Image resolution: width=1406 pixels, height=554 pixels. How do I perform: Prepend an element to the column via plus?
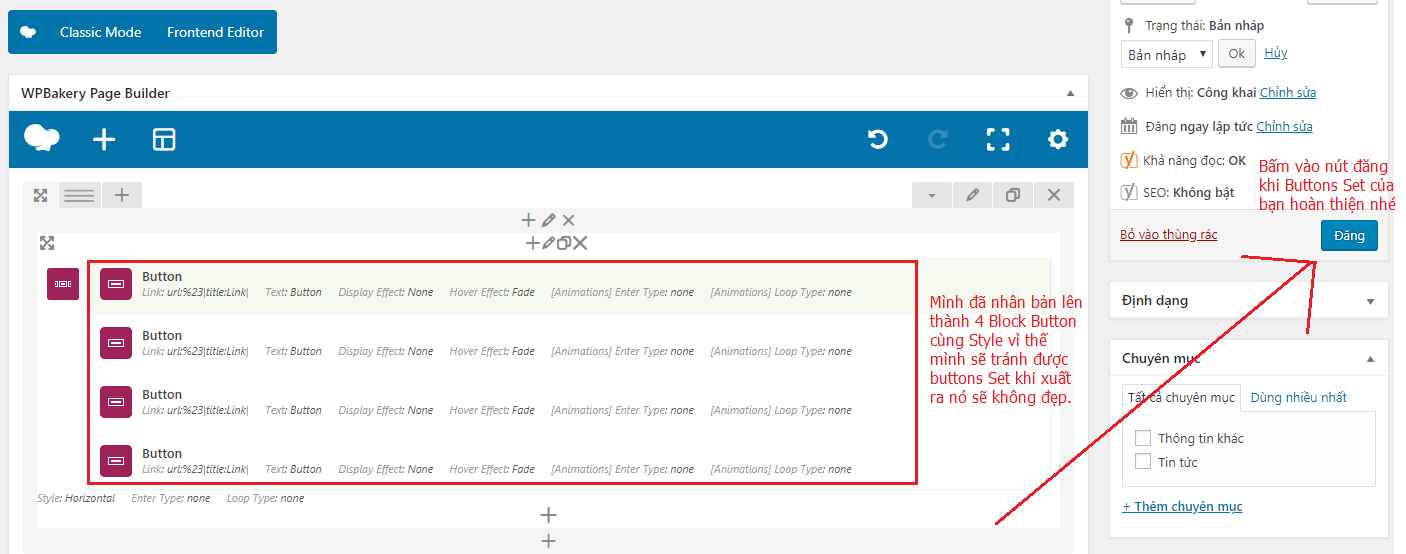[529, 220]
